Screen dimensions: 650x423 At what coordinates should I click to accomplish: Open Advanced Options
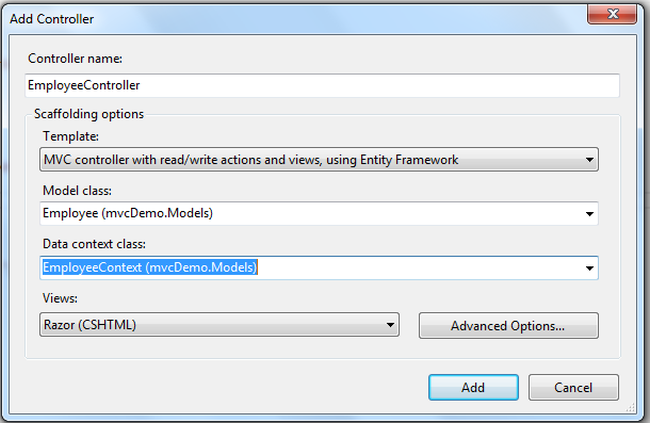click(508, 326)
